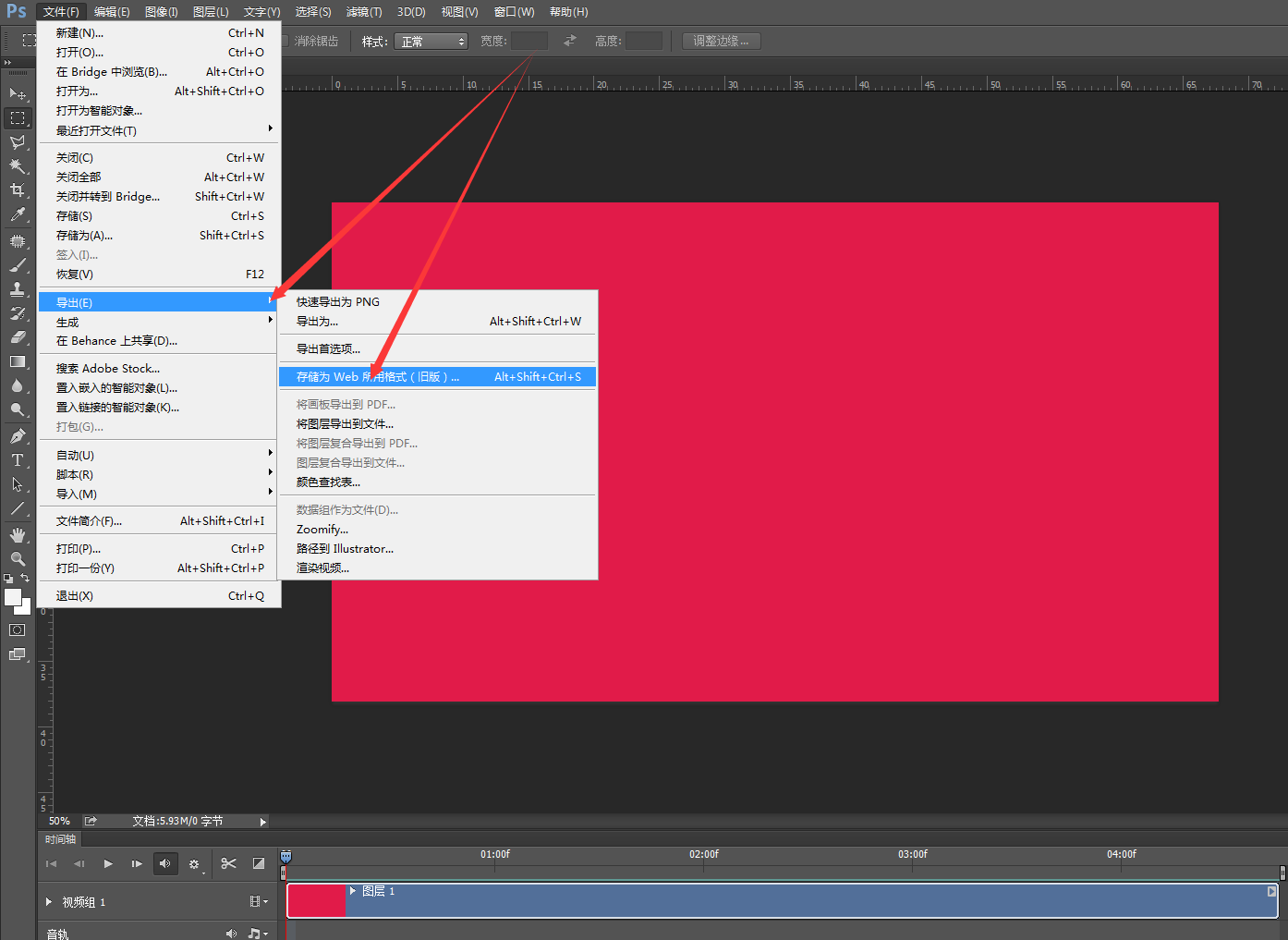Change screen mode from toolbar
The image size is (1288, 940).
pyautogui.click(x=18, y=654)
